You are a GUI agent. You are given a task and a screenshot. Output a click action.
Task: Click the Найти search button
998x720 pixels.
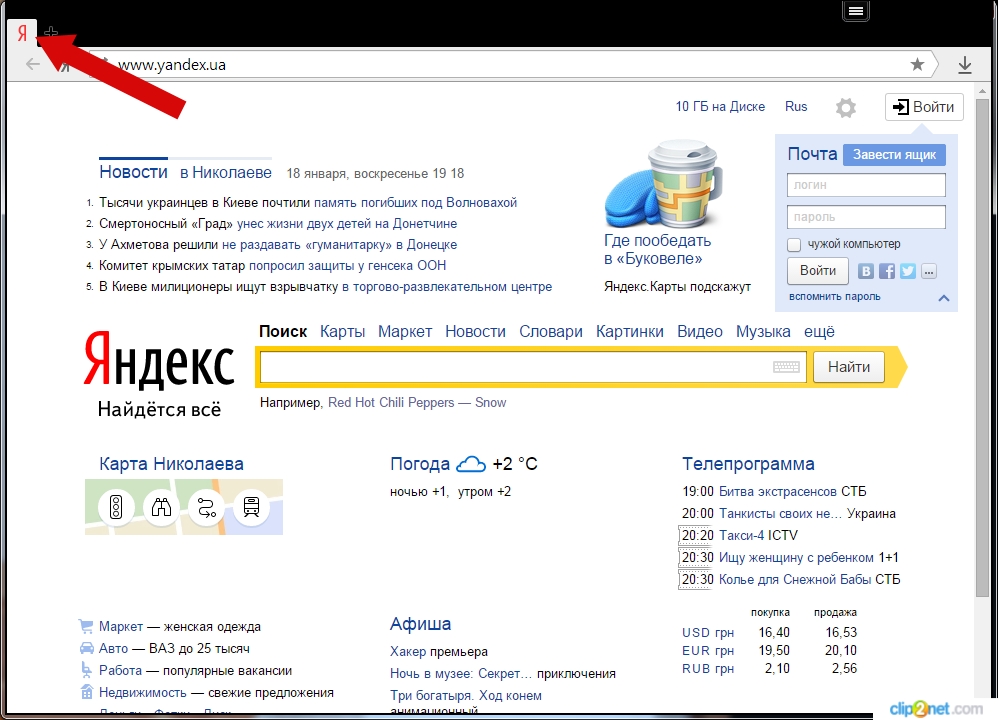[849, 367]
